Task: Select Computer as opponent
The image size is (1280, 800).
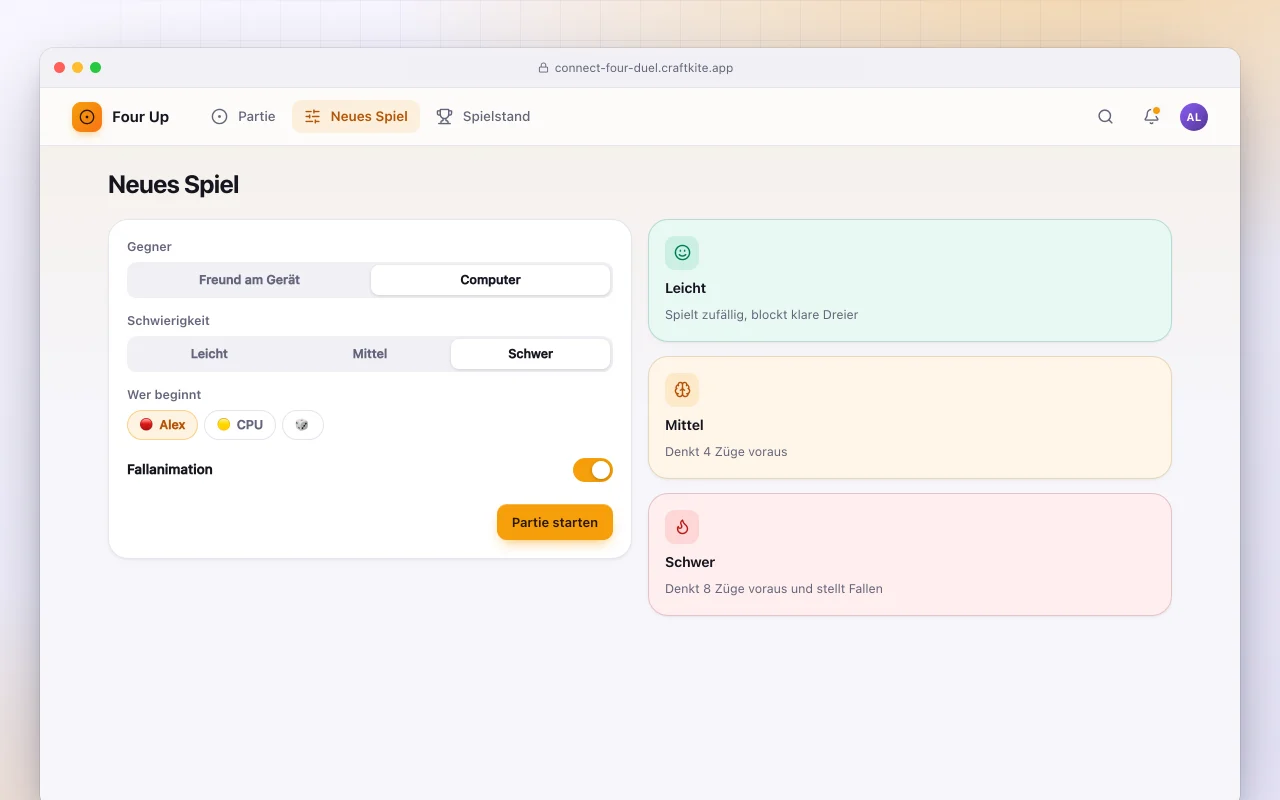Action: [x=490, y=280]
